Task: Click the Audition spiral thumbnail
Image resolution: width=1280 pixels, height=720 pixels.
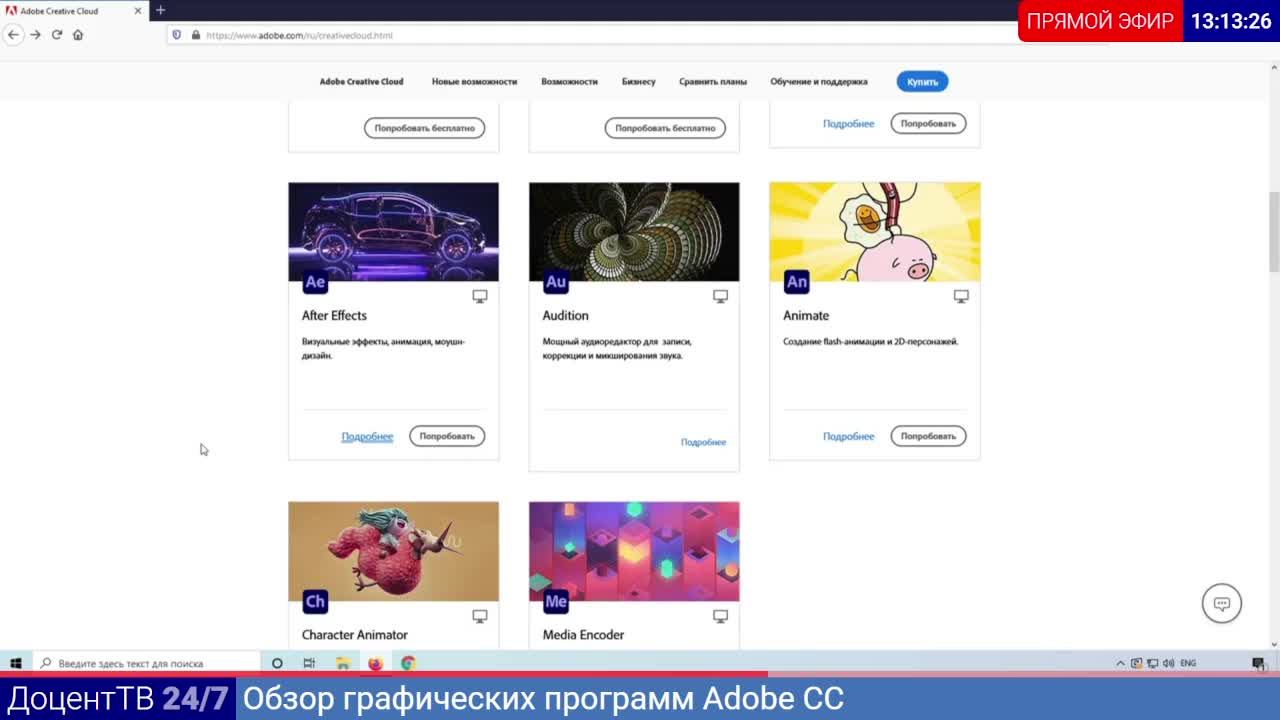Action: pyautogui.click(x=634, y=231)
